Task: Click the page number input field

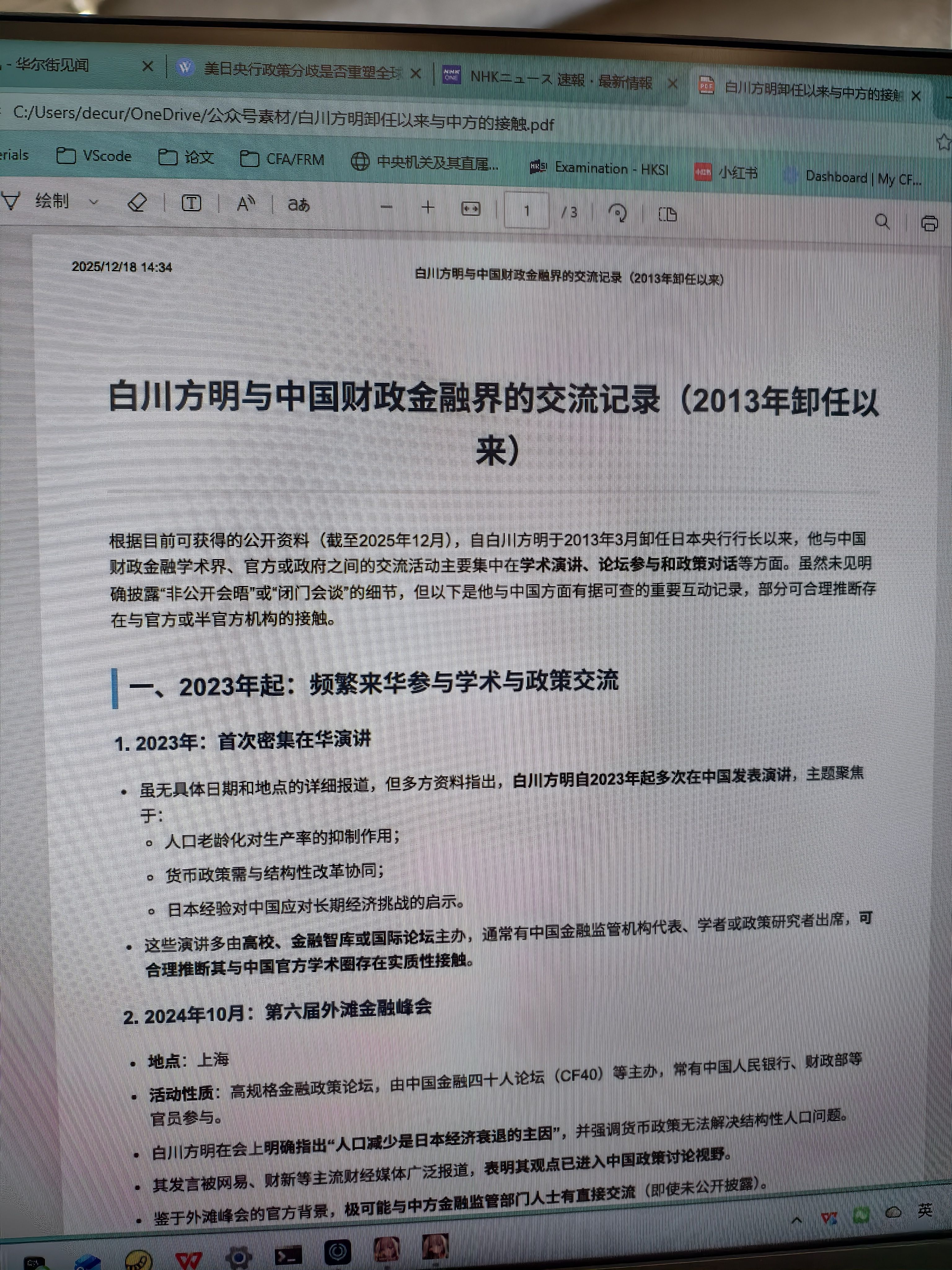Action: pyautogui.click(x=526, y=211)
